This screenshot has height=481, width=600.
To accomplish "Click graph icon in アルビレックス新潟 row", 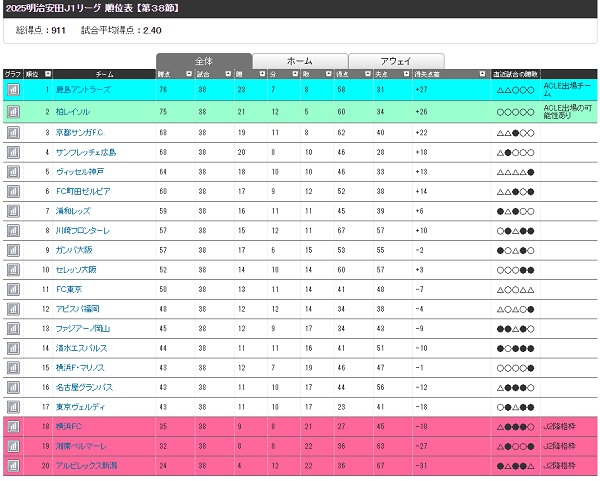I will pos(13,466).
